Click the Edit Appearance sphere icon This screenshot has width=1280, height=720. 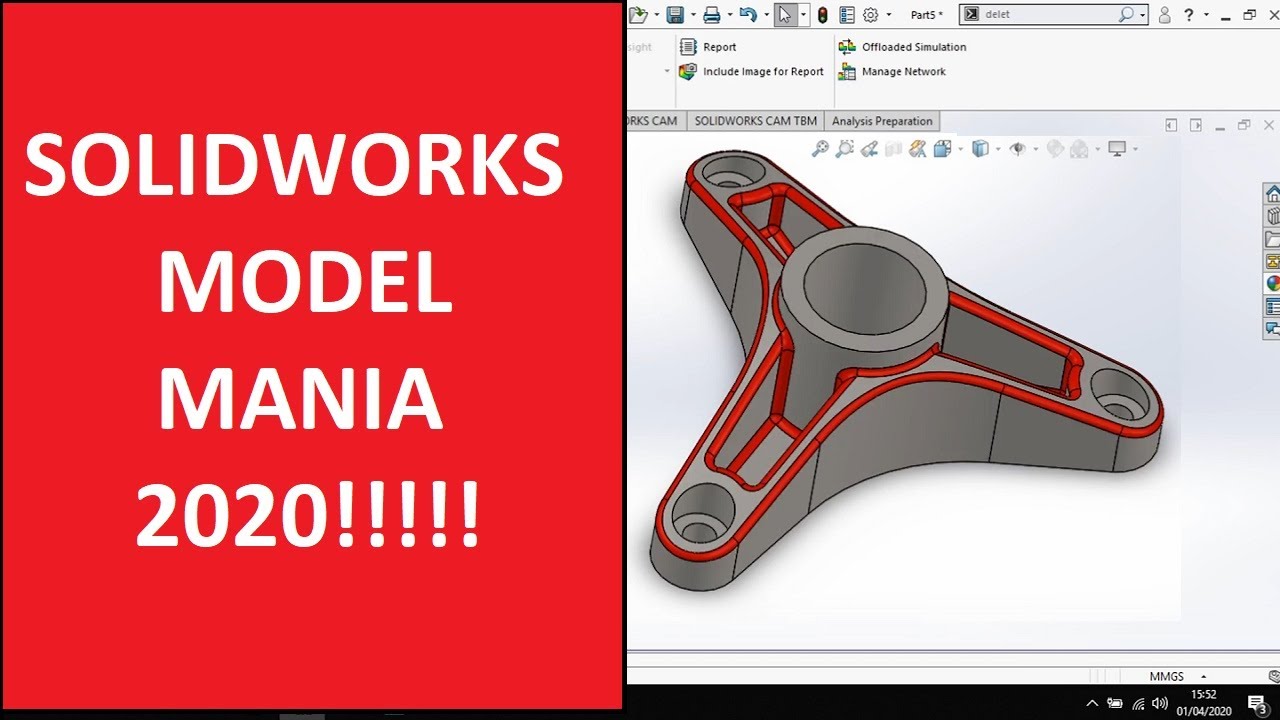pyautogui.click(x=1055, y=149)
